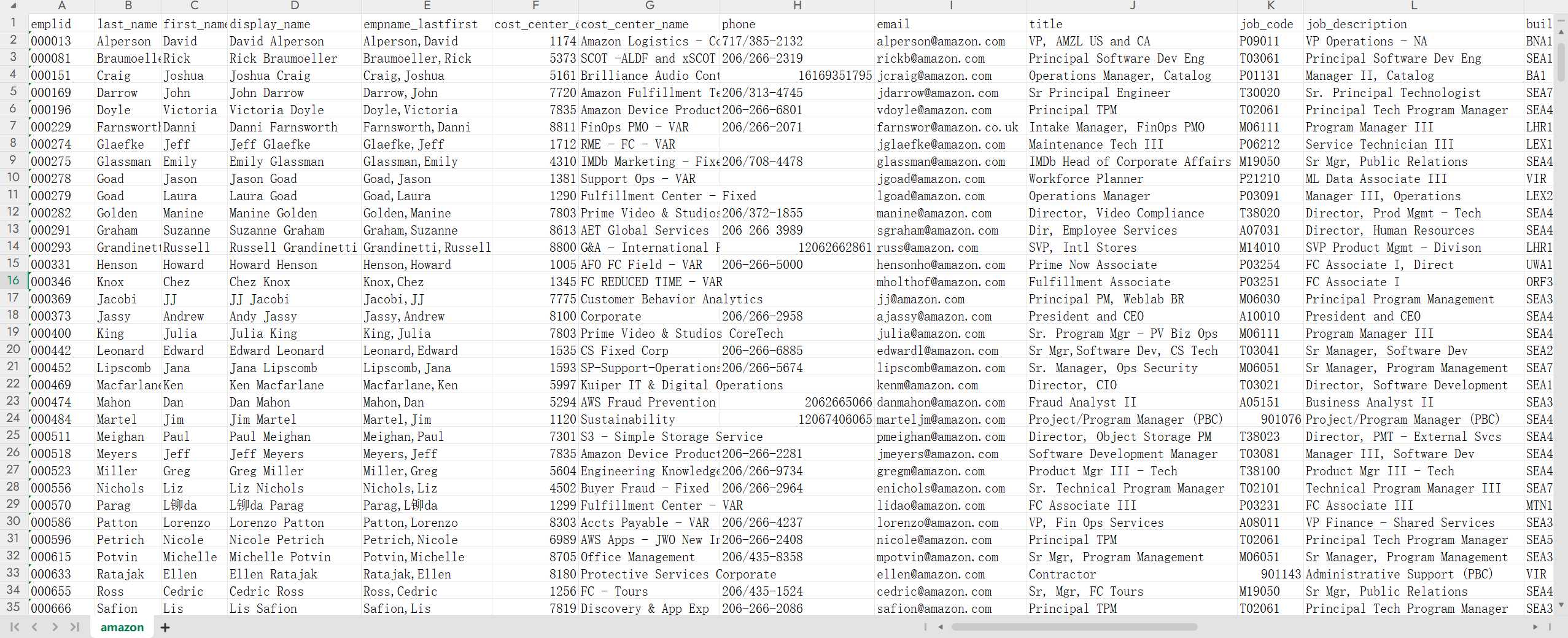
Task: Select row 16 header
Action: (14, 281)
